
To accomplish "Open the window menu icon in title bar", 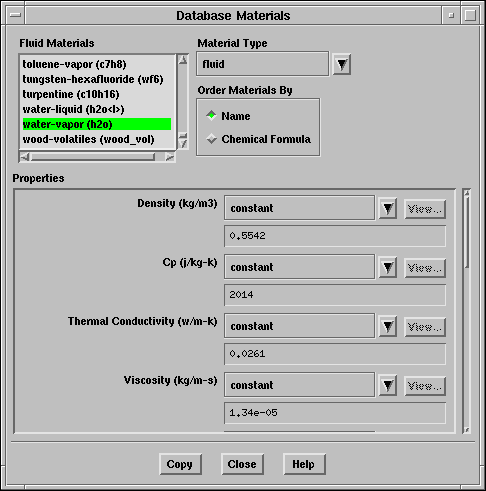I will (15, 15).
